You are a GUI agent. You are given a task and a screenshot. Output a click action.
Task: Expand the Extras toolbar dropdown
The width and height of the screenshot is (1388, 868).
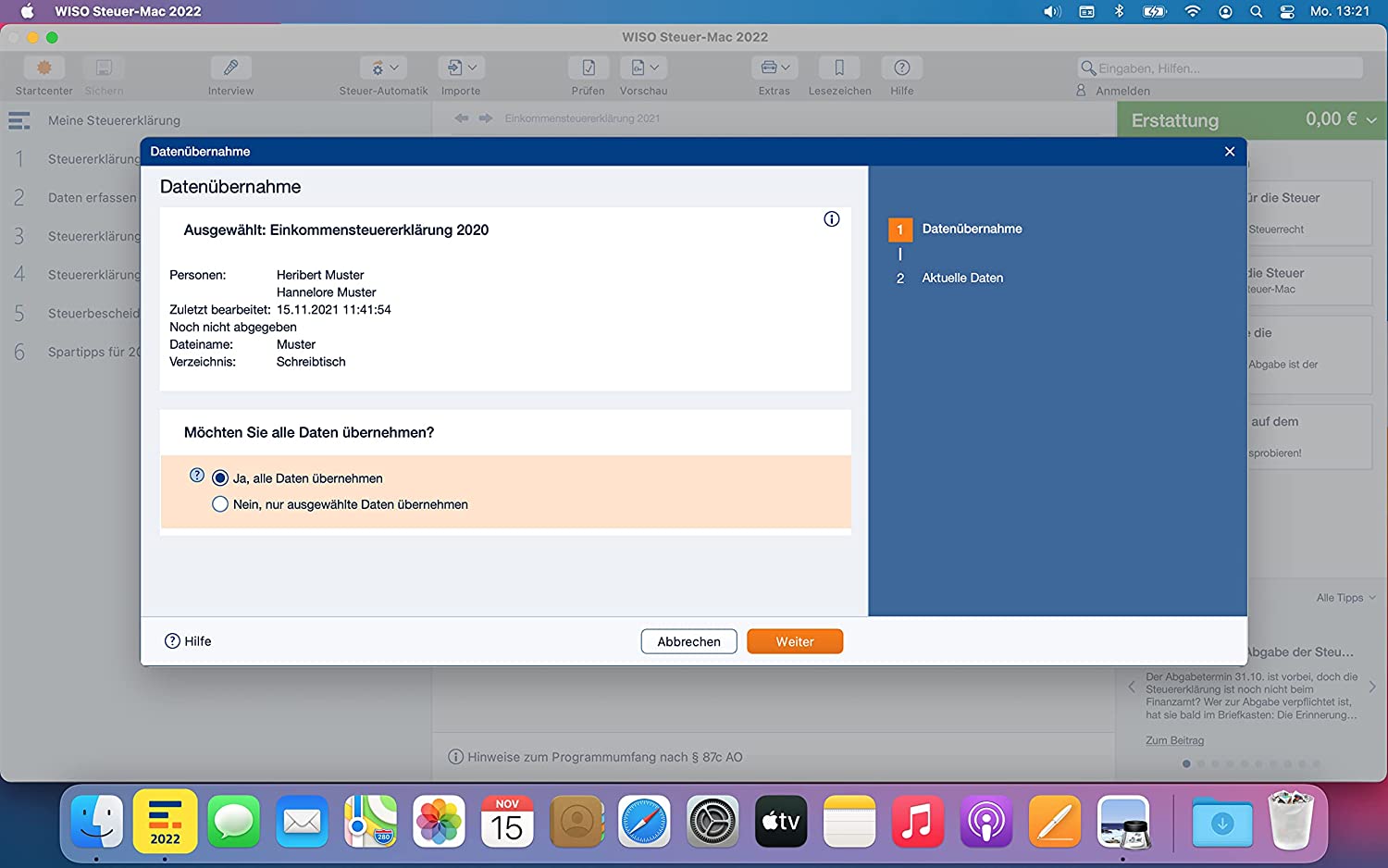tap(775, 68)
